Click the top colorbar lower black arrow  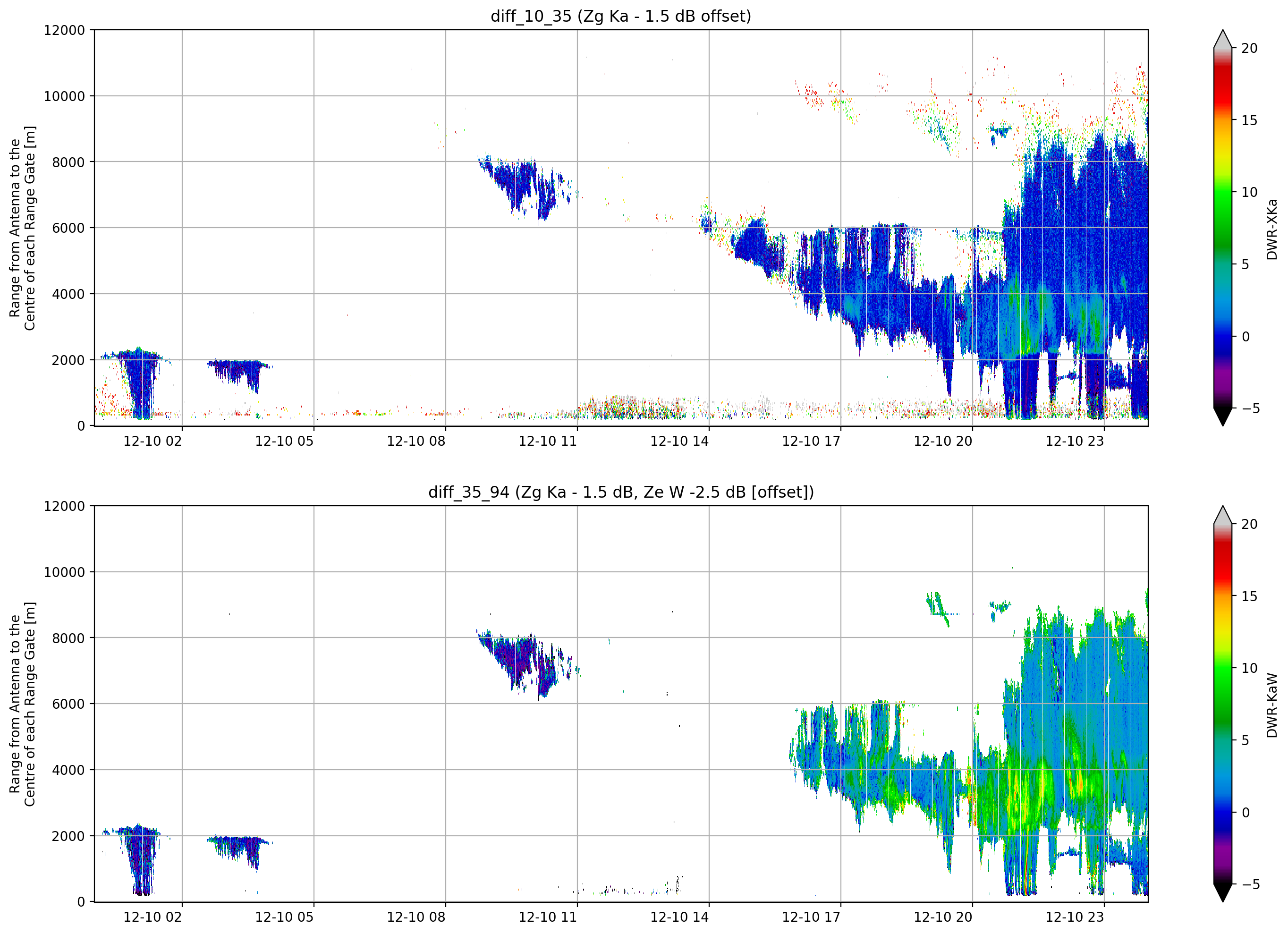[1223, 416]
